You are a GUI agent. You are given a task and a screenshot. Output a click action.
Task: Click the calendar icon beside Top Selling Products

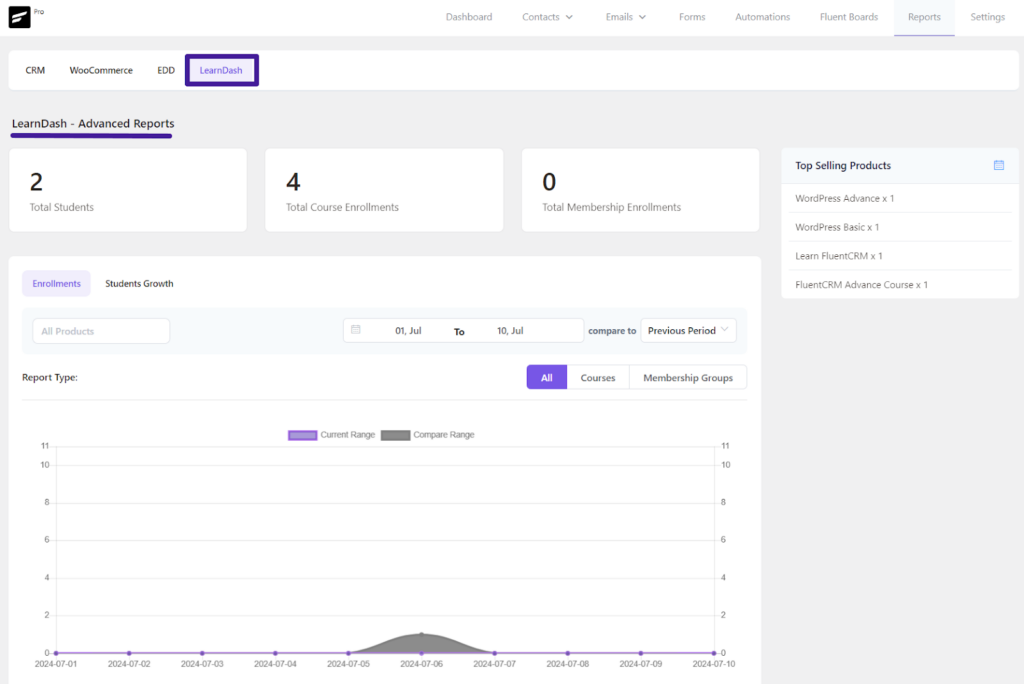click(x=998, y=166)
